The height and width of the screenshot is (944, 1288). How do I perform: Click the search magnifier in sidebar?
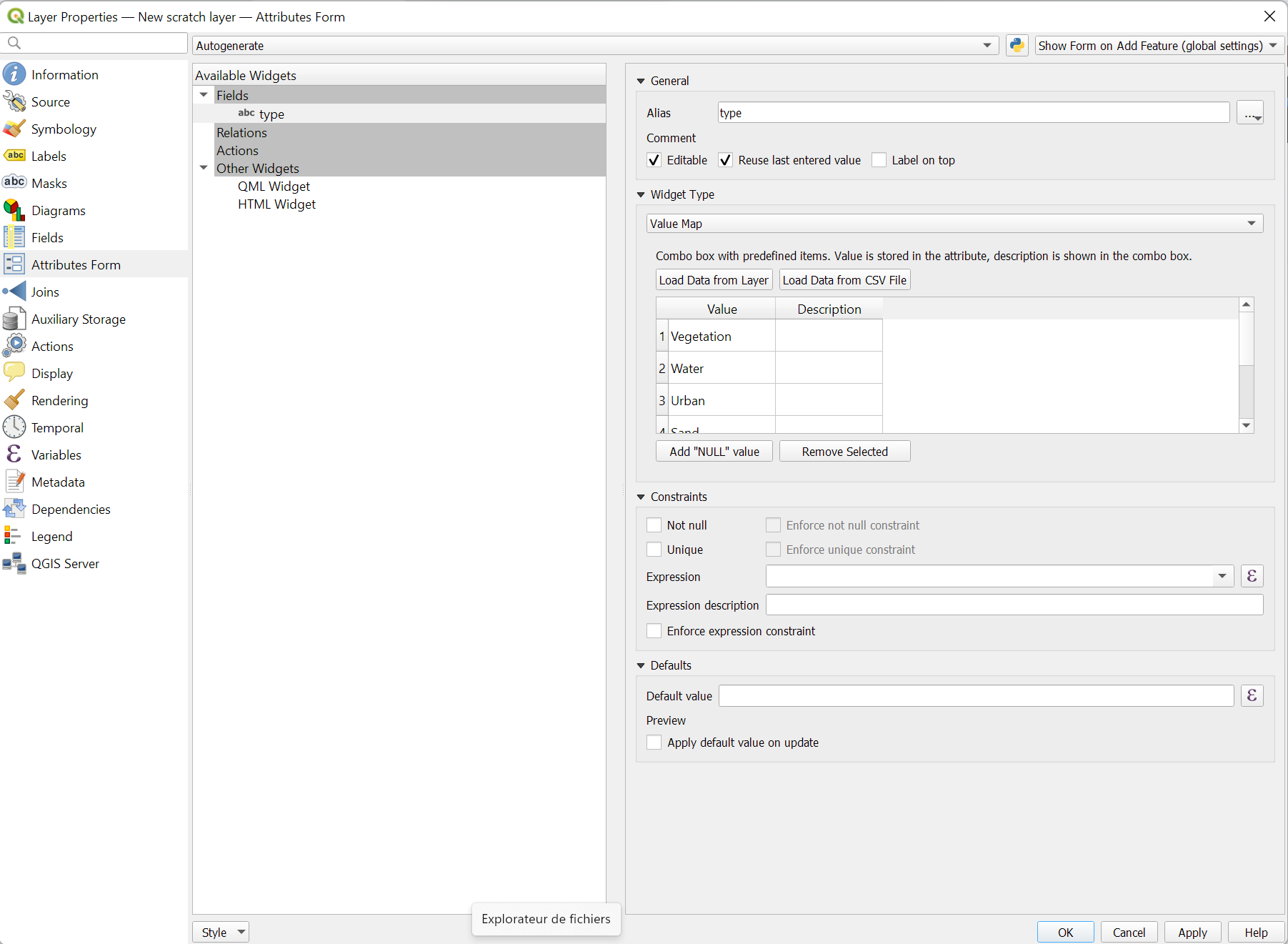point(14,43)
